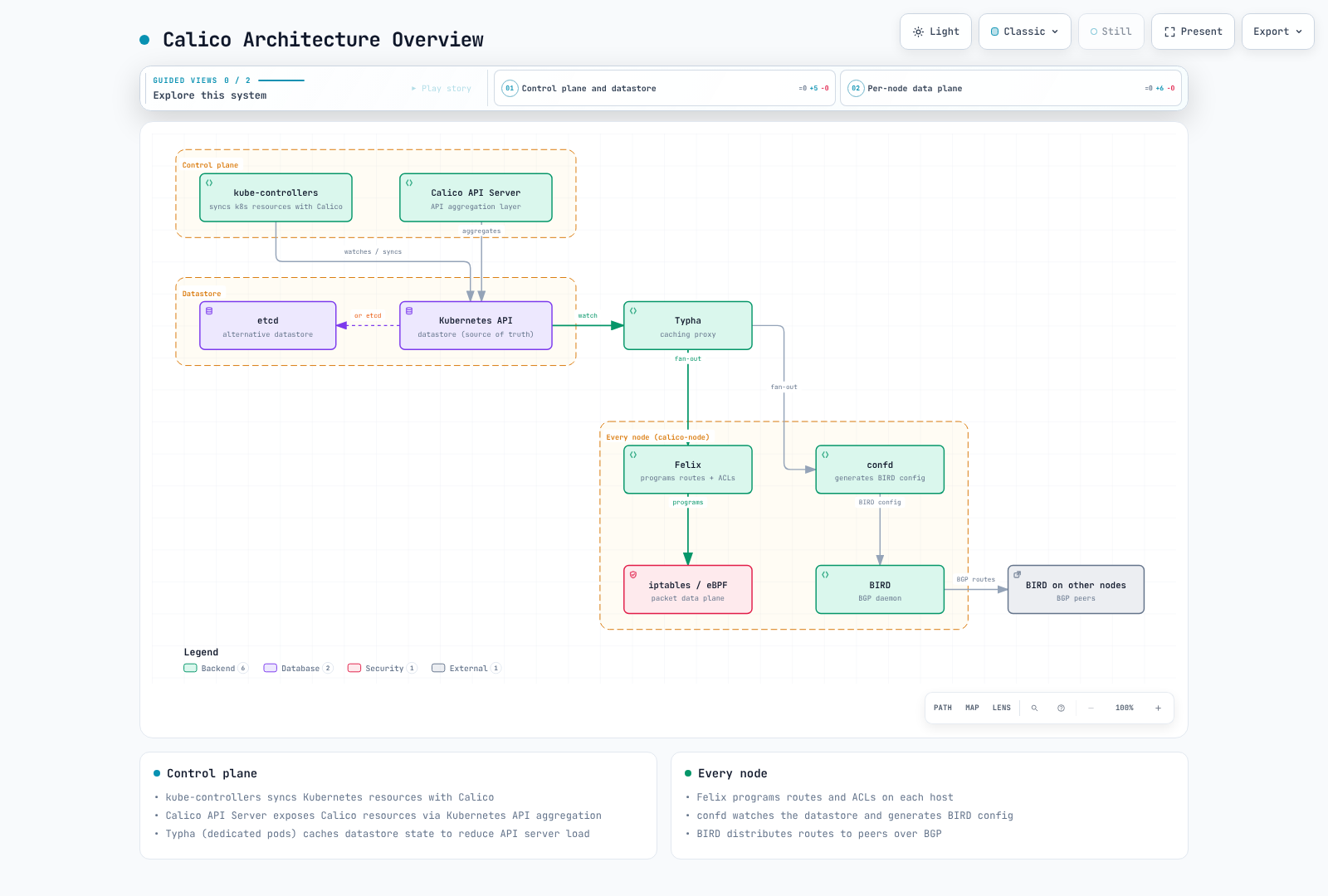Viewport: 1328px width, 896px height.
Task: Toggle the External legend filter
Action: pos(466,668)
